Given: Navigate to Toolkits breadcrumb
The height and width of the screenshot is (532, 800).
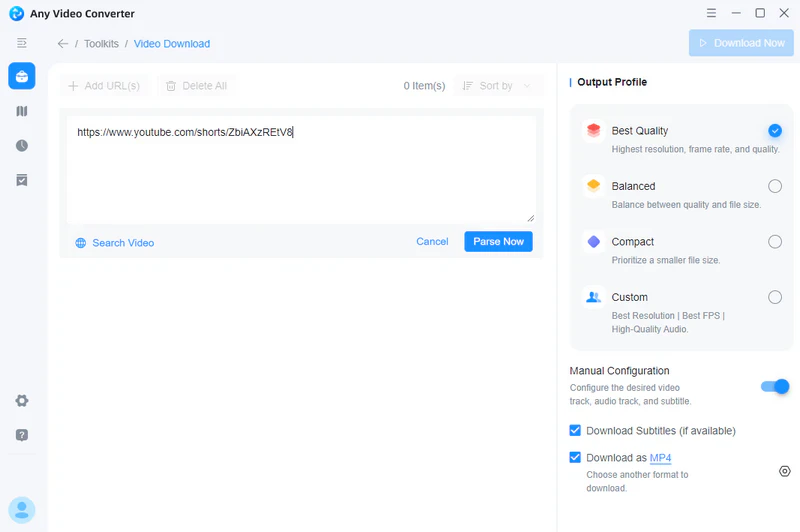Looking at the screenshot, I should [x=101, y=44].
